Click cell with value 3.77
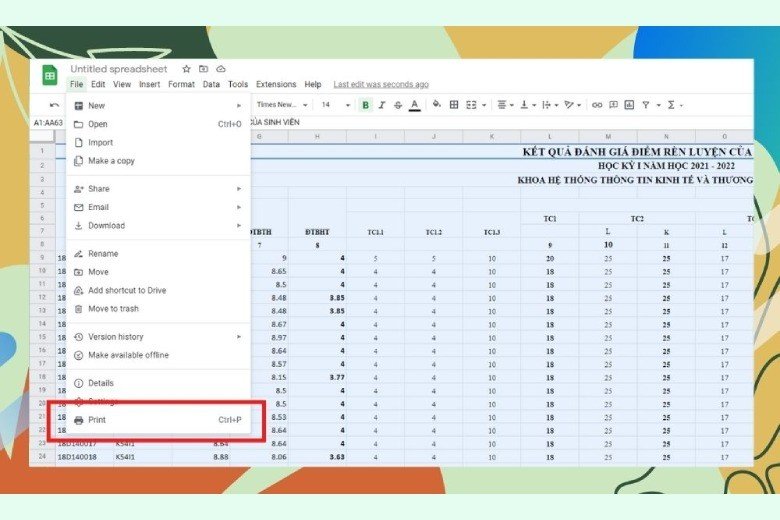 tap(317, 377)
